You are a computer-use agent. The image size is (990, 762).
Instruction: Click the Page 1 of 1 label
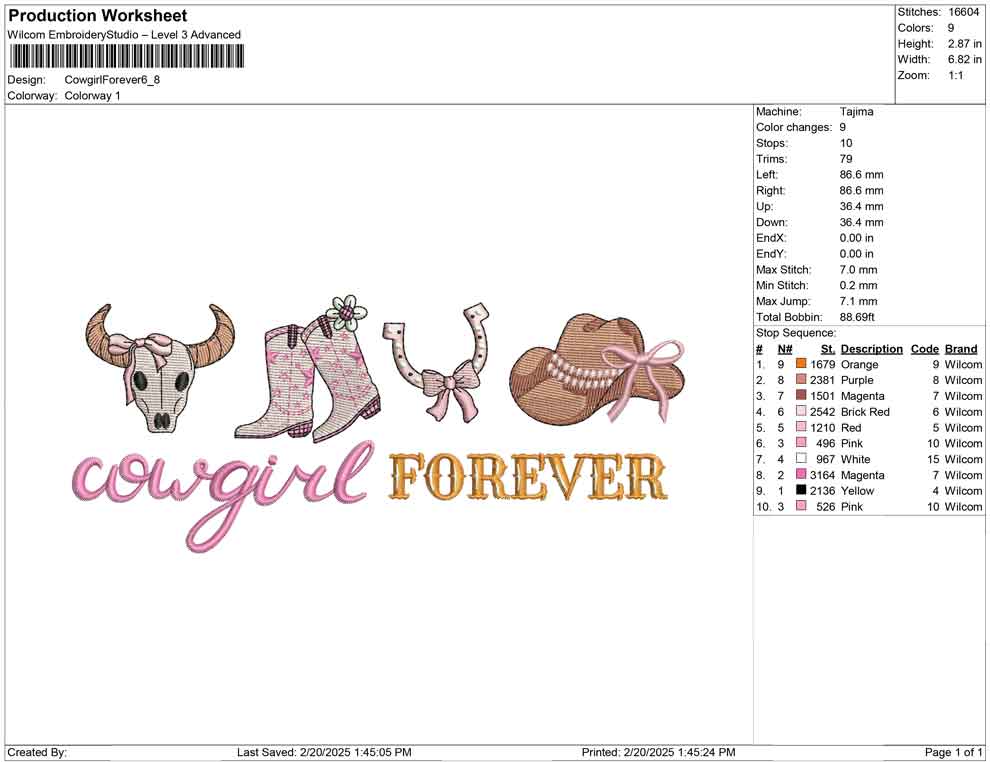pyautogui.click(x=951, y=752)
